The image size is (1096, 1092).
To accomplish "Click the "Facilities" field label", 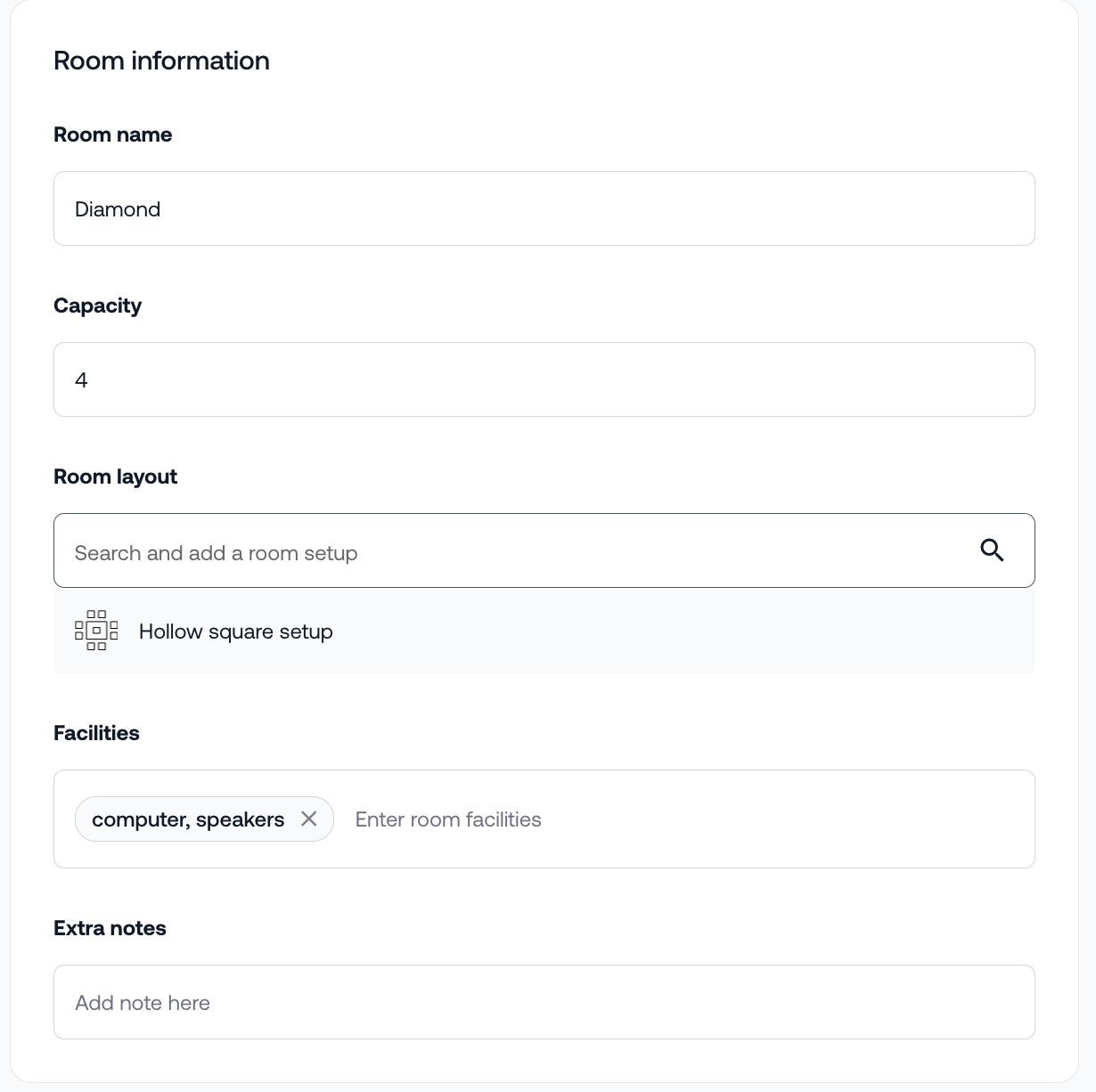I will 96,733.
